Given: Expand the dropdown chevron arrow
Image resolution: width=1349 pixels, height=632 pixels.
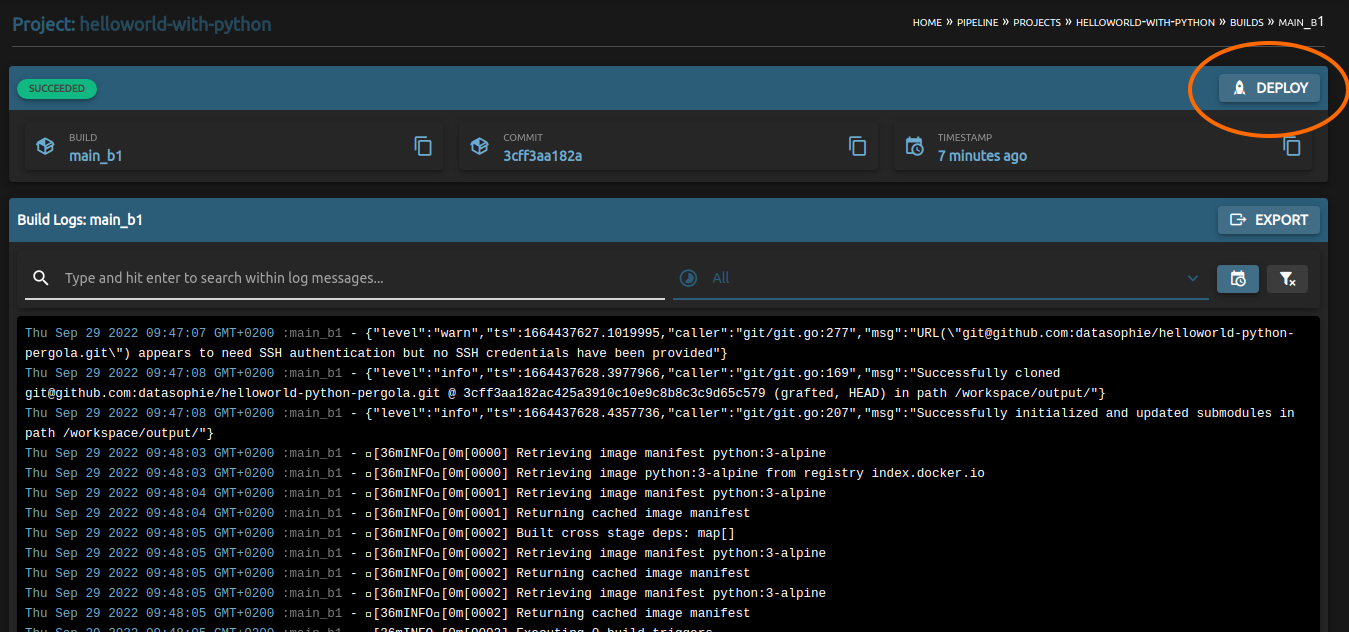Looking at the screenshot, I should pyautogui.click(x=1192, y=278).
